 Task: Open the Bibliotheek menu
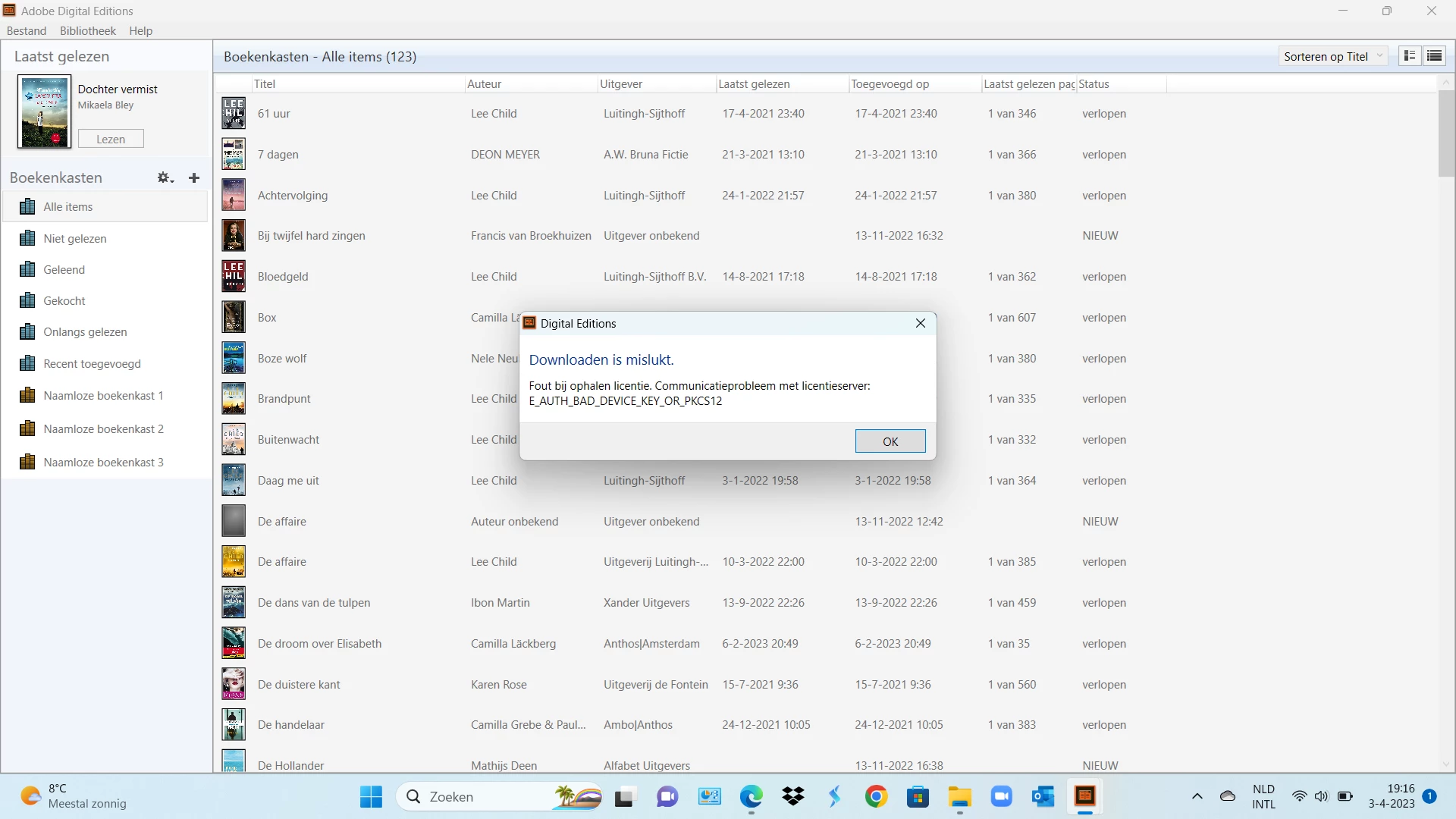[x=87, y=31]
